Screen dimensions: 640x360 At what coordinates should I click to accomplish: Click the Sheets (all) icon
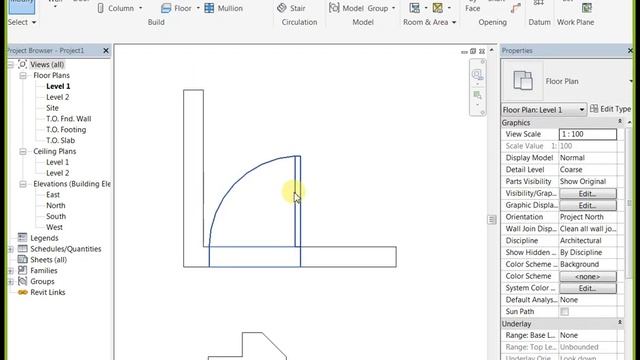point(22,259)
